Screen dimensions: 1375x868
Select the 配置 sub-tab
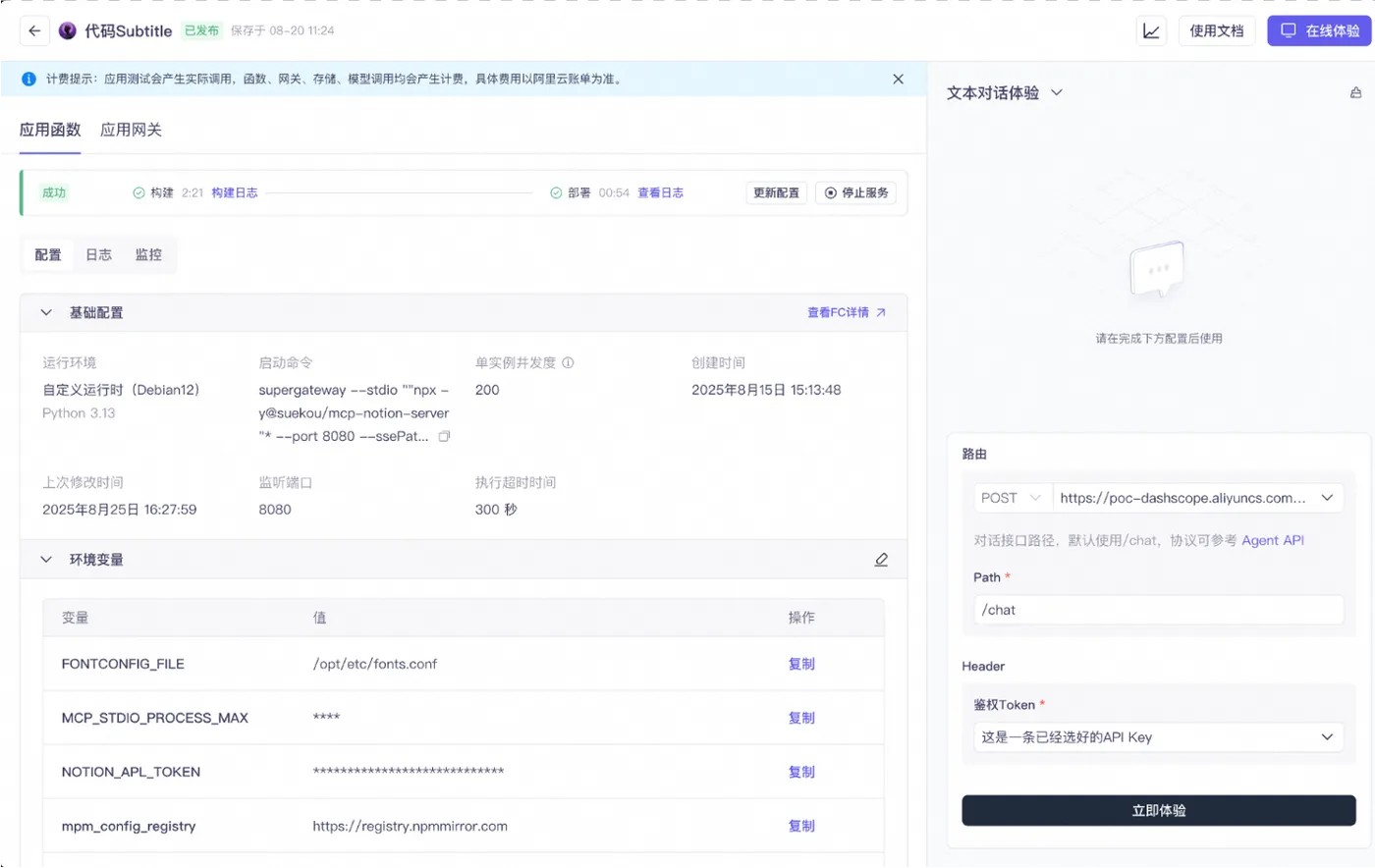(x=48, y=255)
